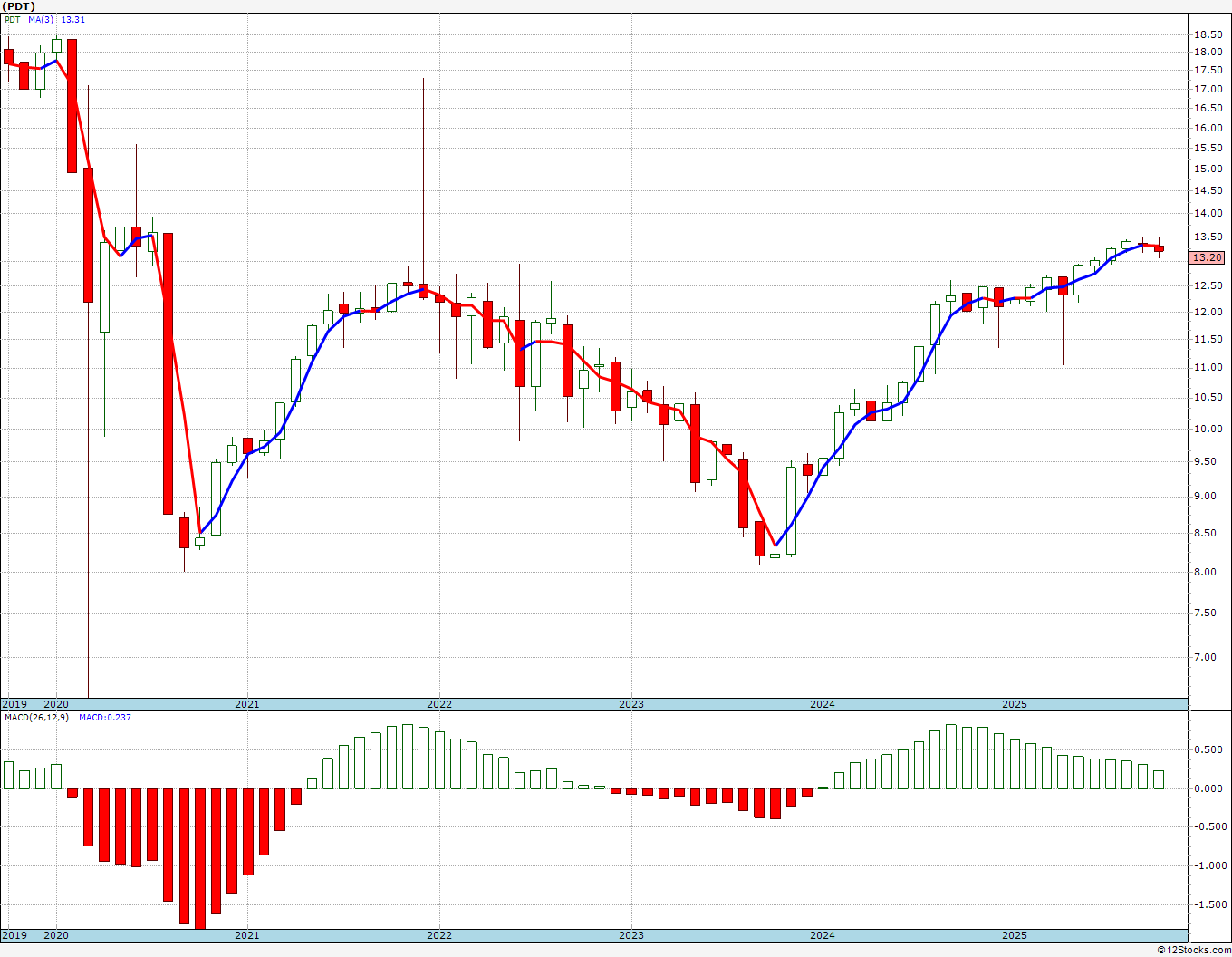The image size is (1232, 957).
Task: Select 2025 on the price chart time axis
Action: coord(1015,704)
